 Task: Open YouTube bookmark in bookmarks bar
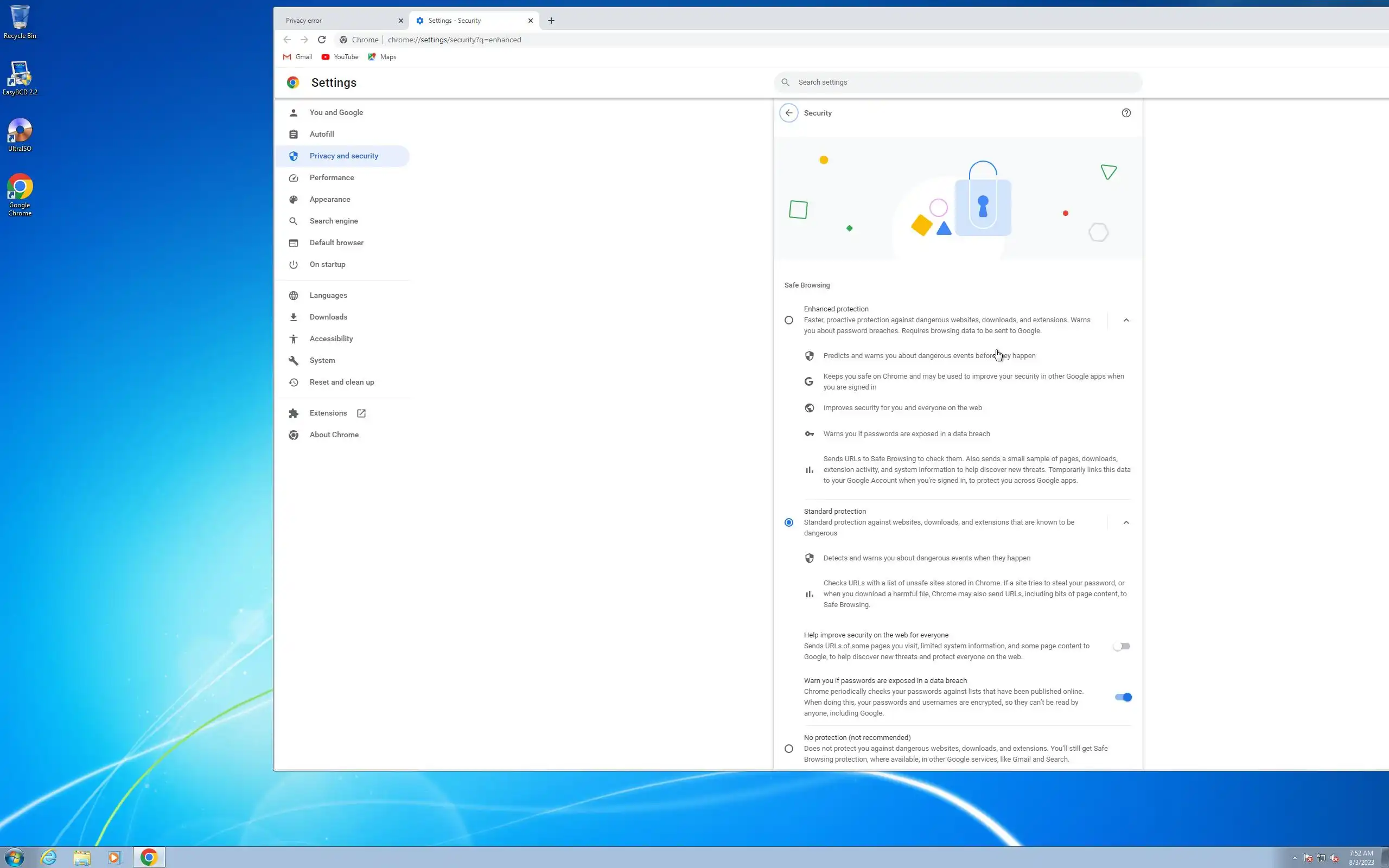tap(340, 57)
